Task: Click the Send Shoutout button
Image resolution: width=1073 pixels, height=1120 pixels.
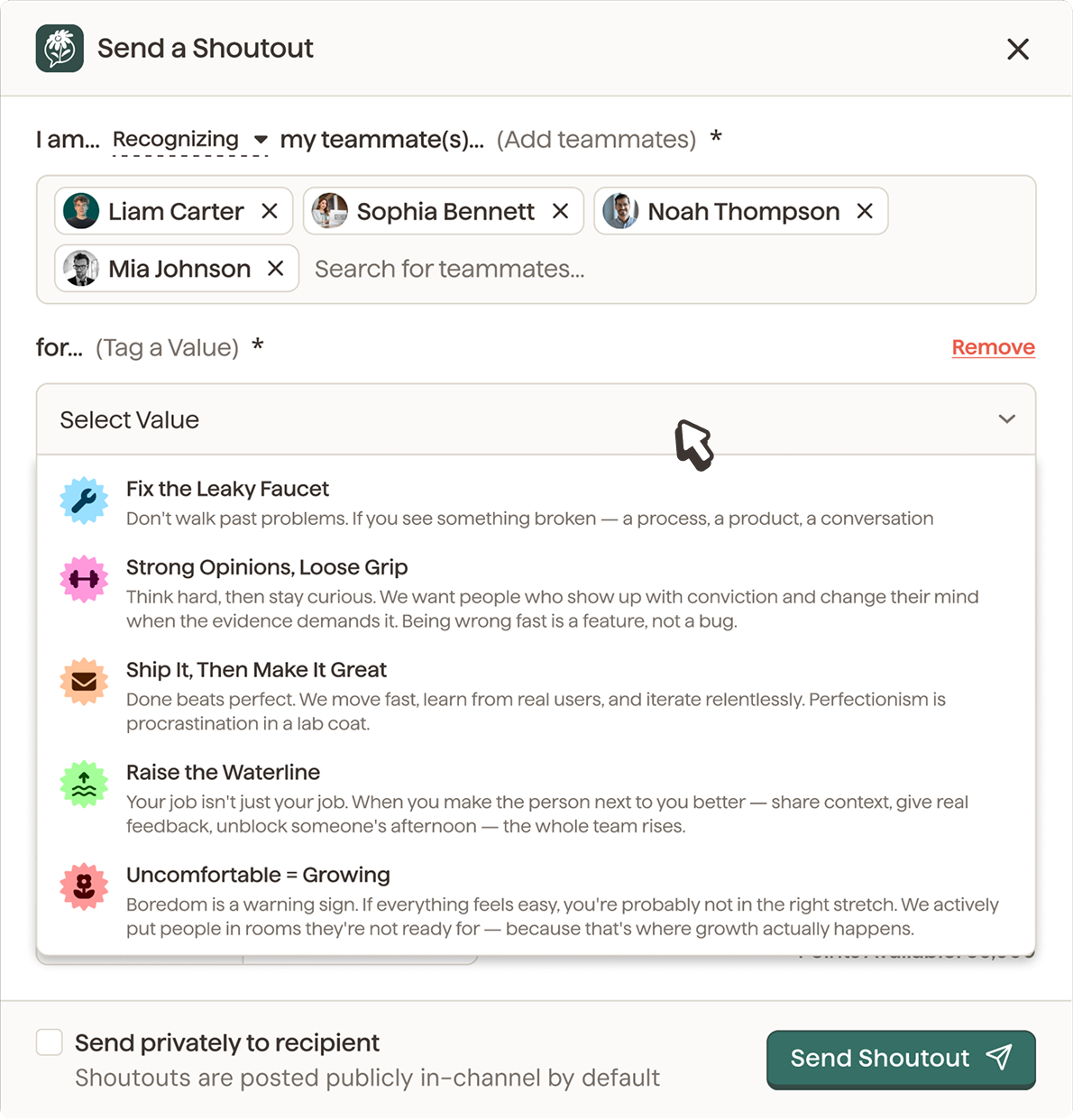Action: coord(901,1059)
